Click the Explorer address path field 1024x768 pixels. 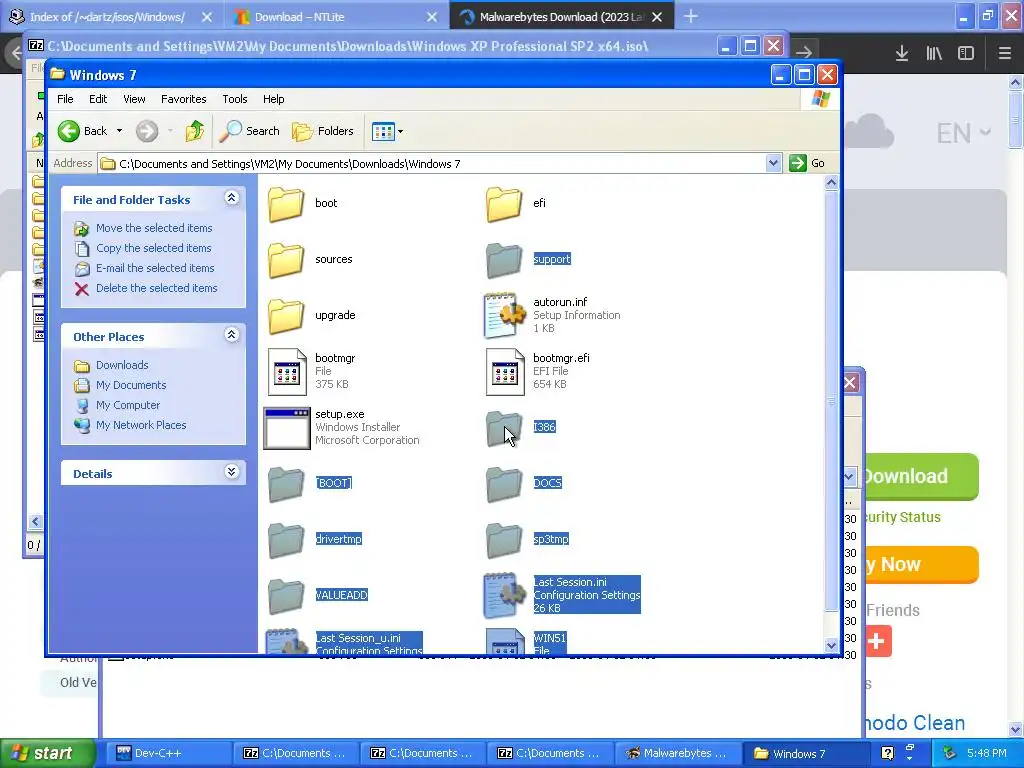(x=431, y=163)
